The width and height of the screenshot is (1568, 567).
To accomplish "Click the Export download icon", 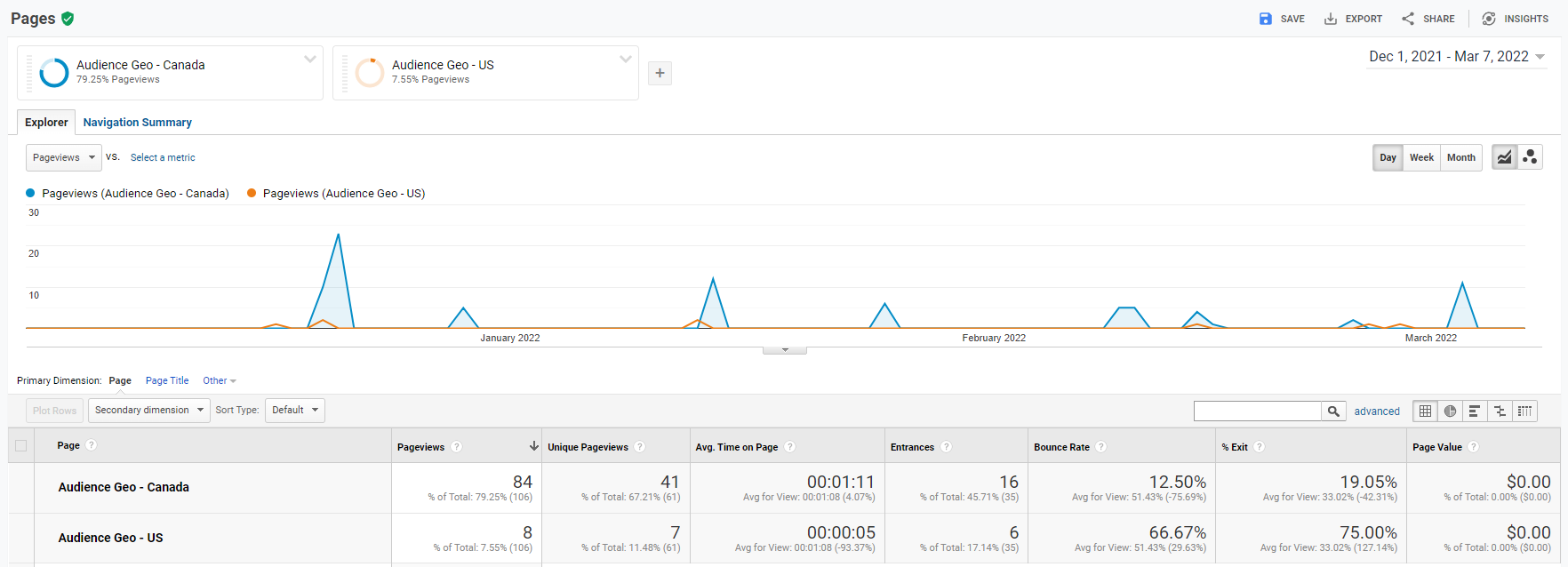I will pos(1331,19).
